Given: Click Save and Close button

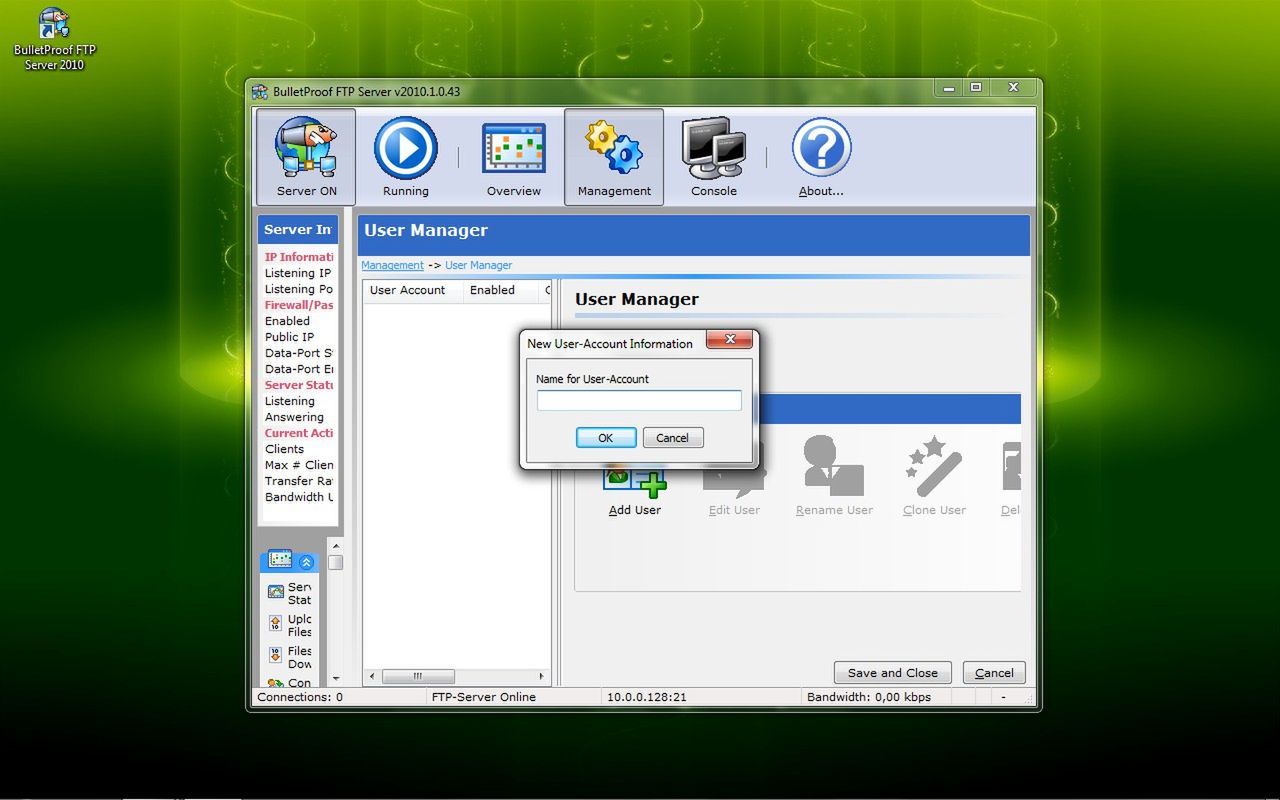Looking at the screenshot, I should (x=893, y=673).
